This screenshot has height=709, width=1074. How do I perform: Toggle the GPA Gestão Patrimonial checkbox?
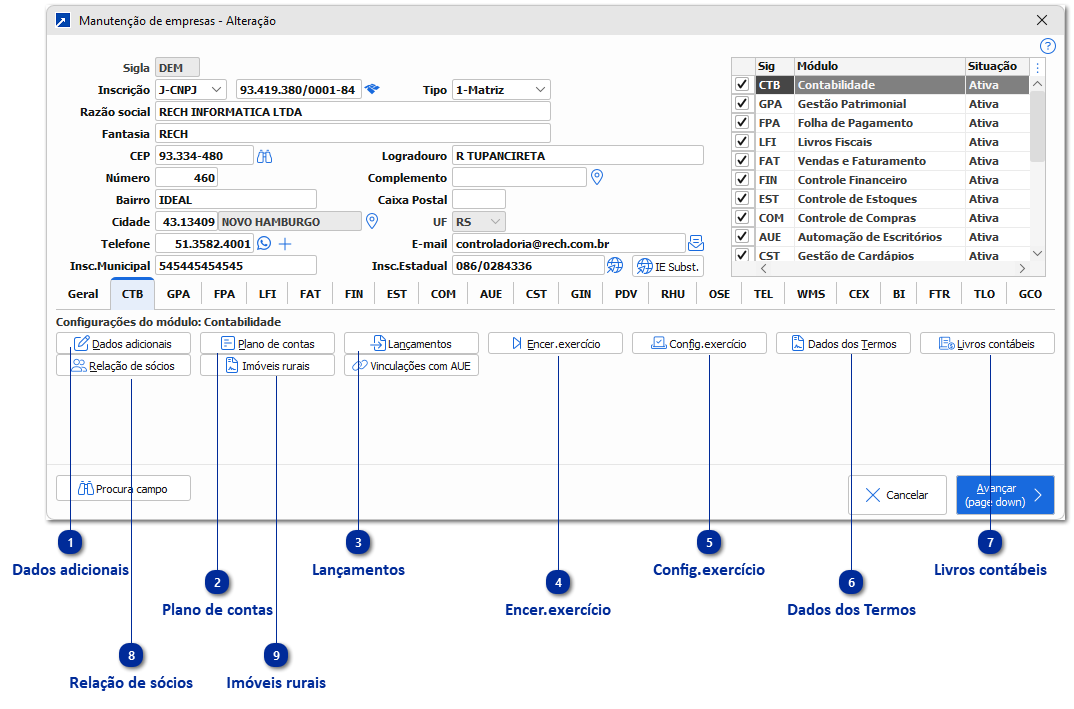[x=742, y=103]
